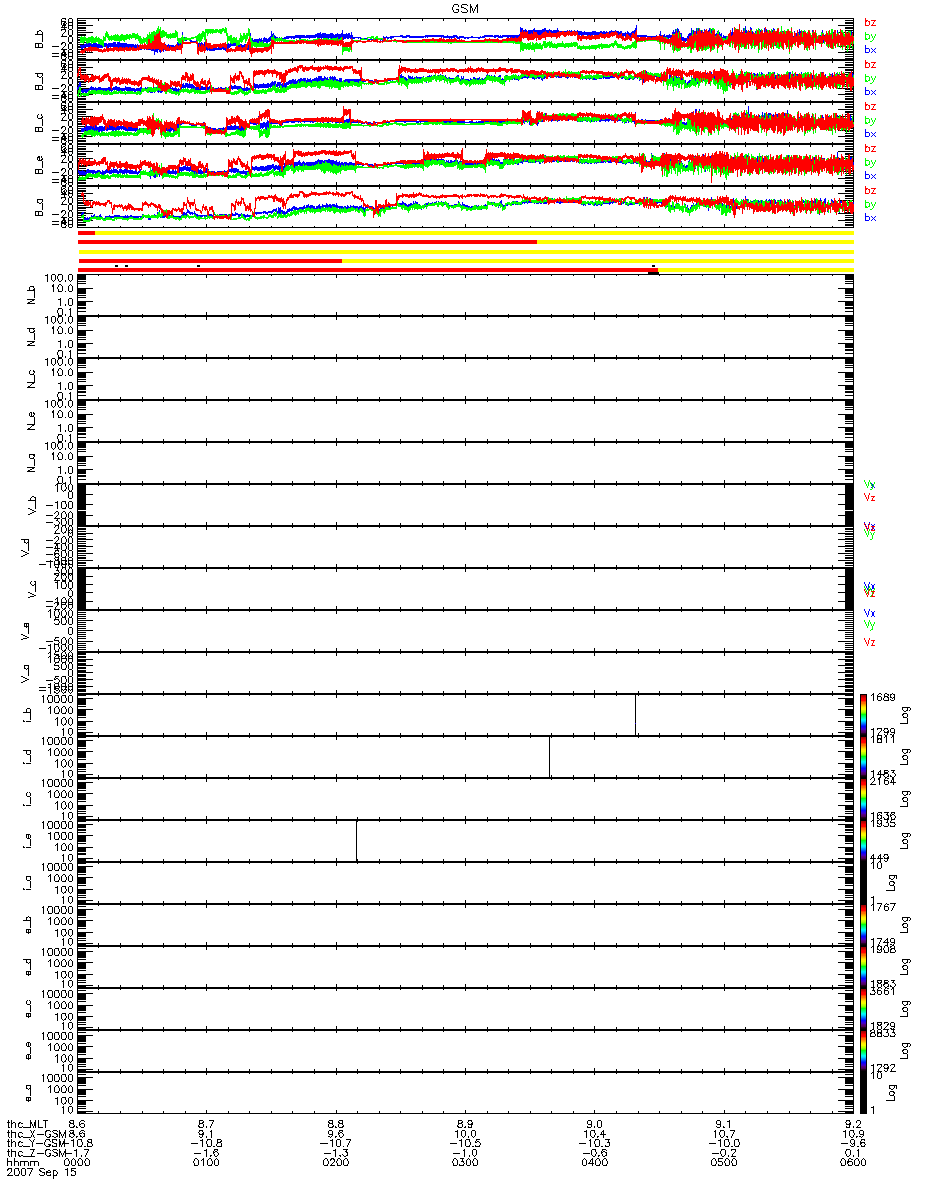
Task: Select the B_c panel axis label
Action: pos(39,123)
